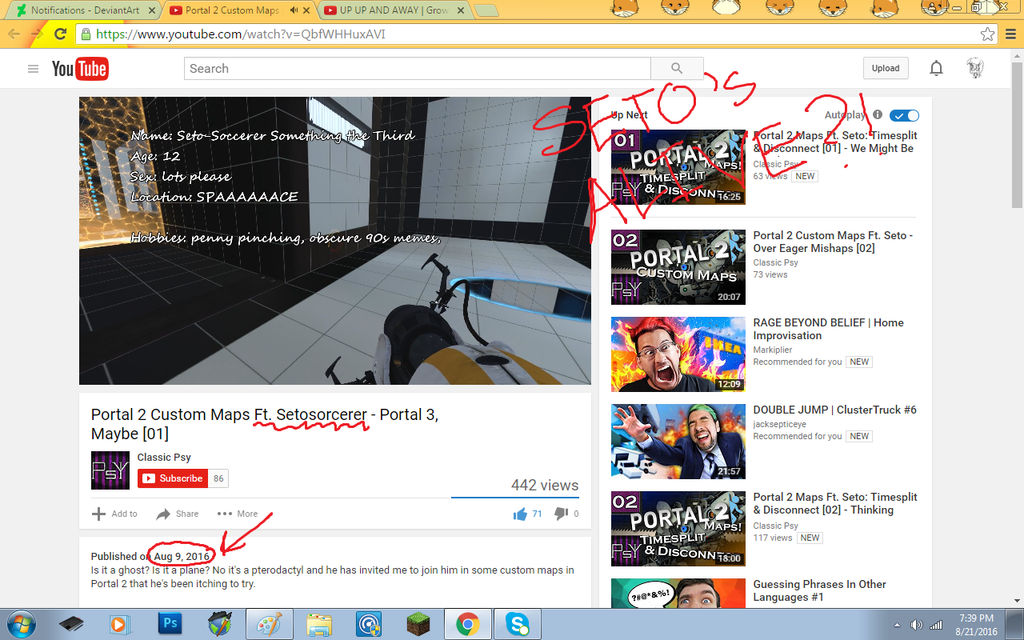Launch Photoshop from the taskbar
1024x640 pixels.
(170, 624)
